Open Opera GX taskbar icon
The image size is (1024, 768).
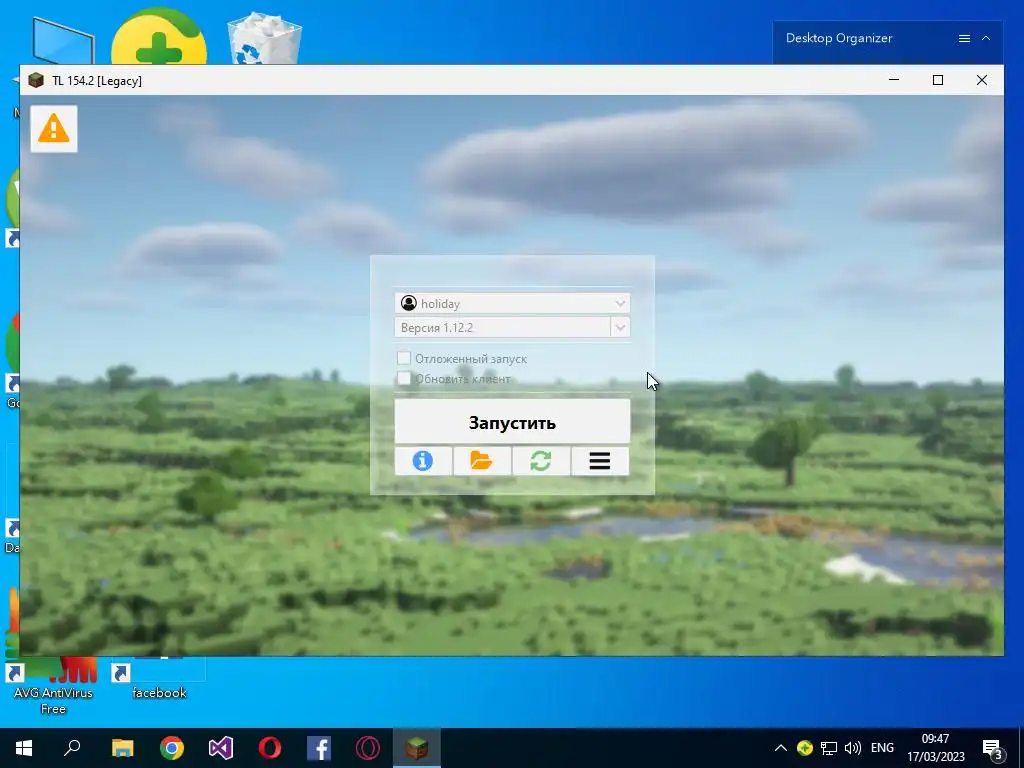(368, 748)
